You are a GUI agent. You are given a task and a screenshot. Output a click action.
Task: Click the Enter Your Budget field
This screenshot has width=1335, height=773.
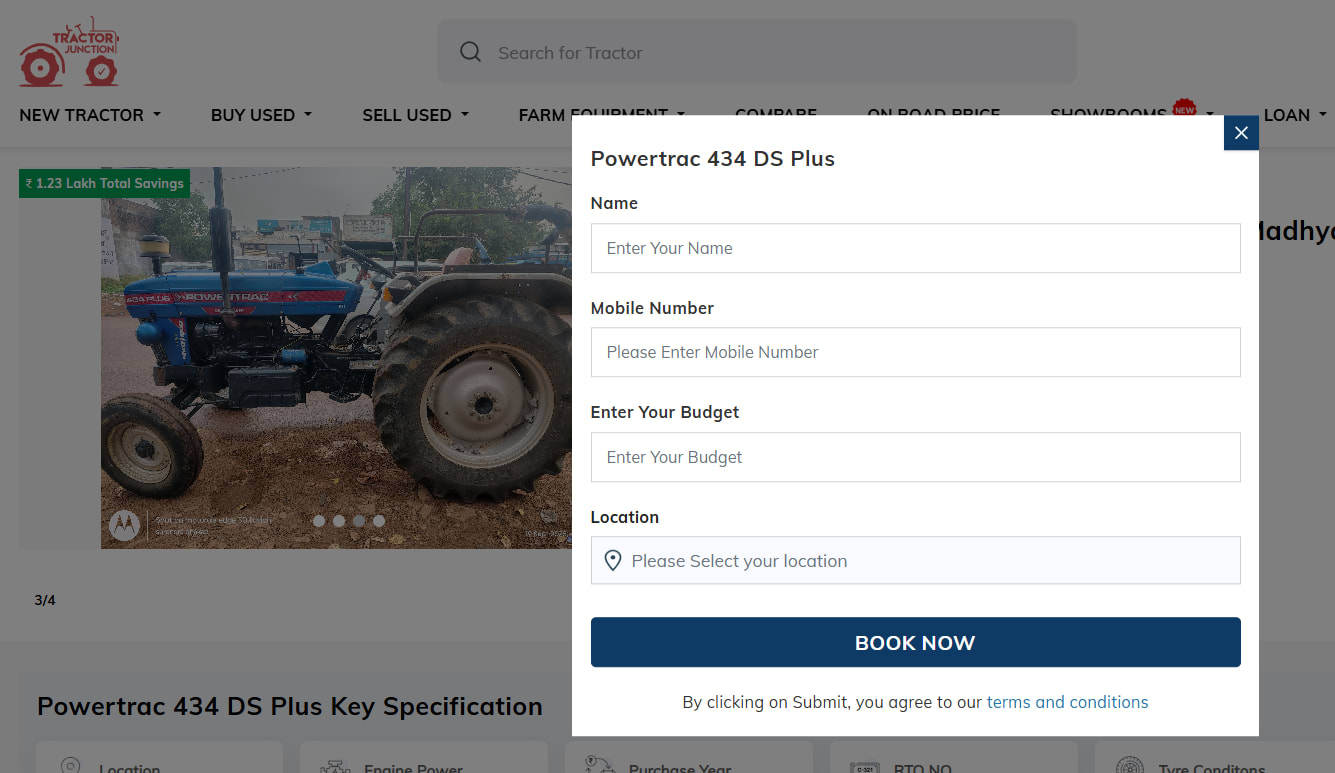tap(915, 457)
